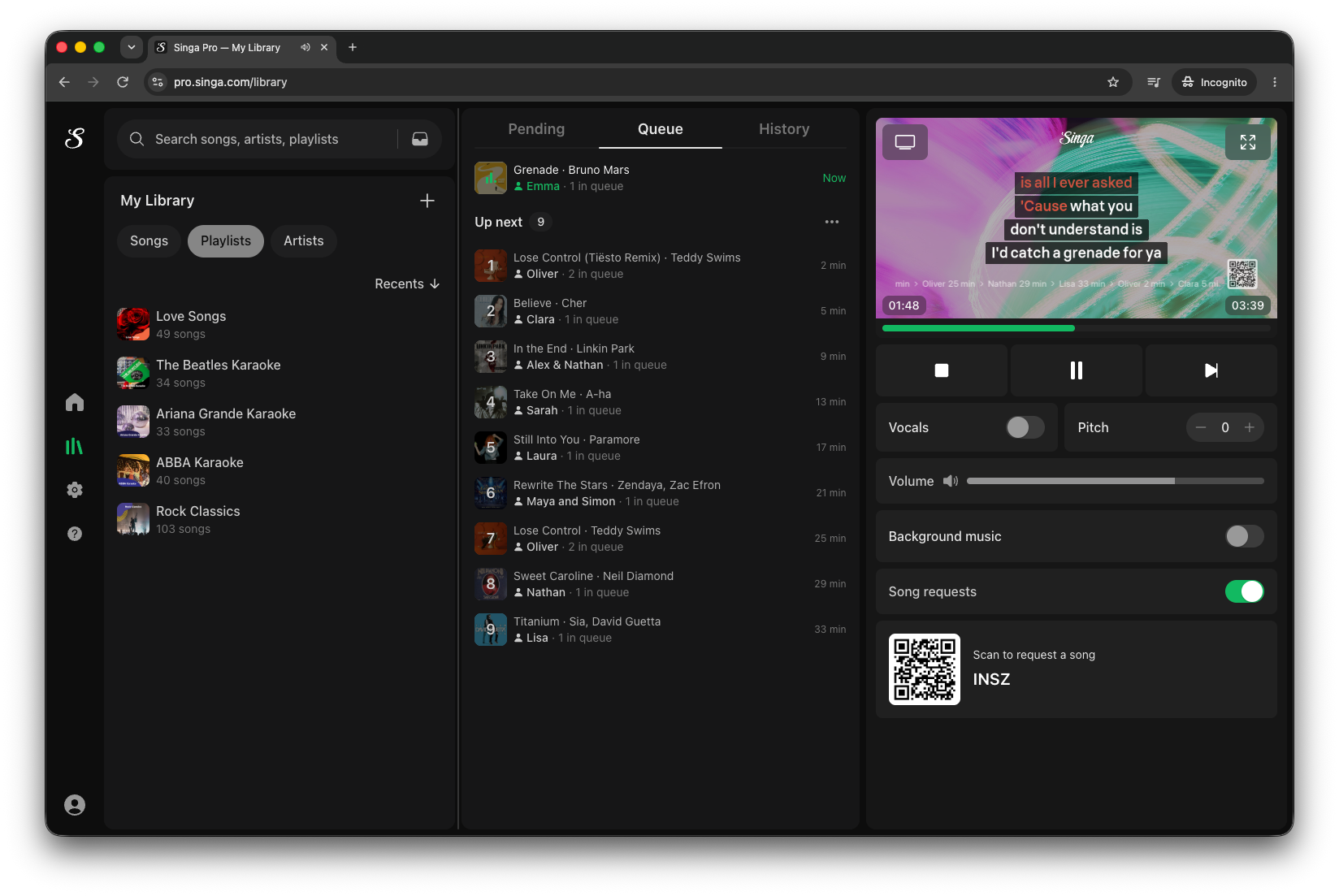Screen dimensions: 1339x896
Task: Open Chrome three-dot menu
Action: 1275,82
